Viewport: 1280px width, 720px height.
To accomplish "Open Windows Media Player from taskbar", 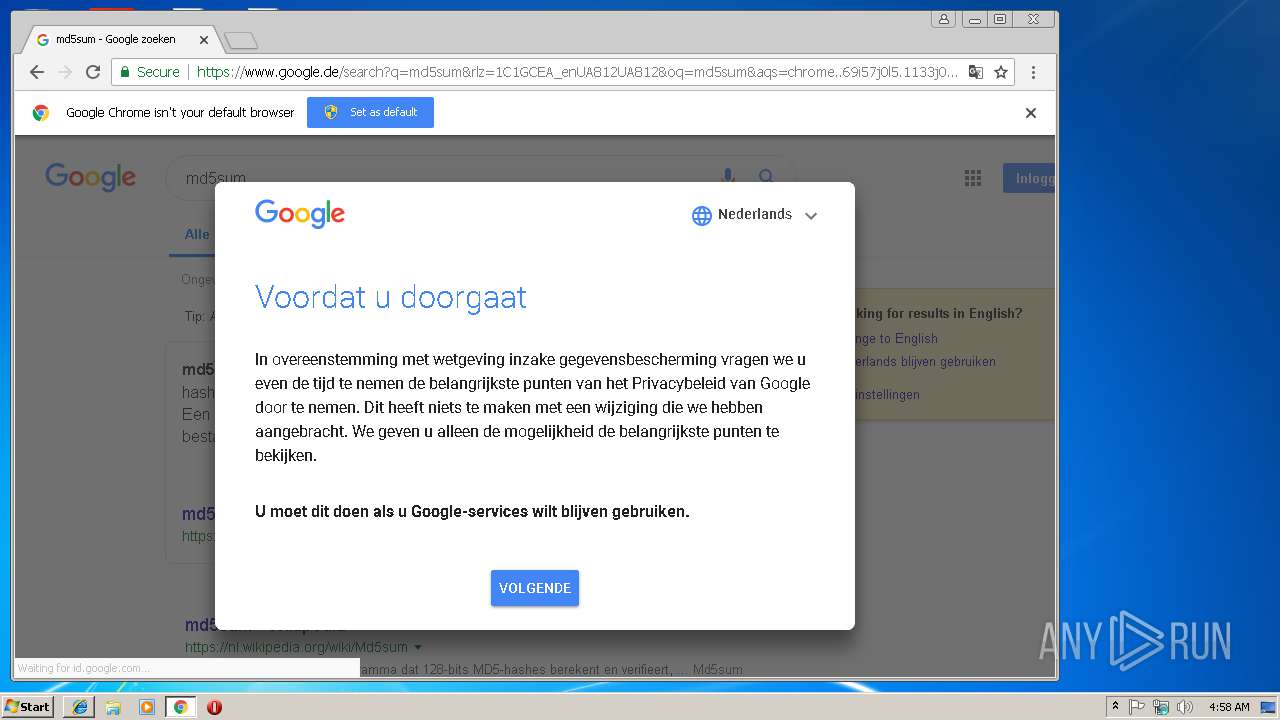I will [x=147, y=707].
